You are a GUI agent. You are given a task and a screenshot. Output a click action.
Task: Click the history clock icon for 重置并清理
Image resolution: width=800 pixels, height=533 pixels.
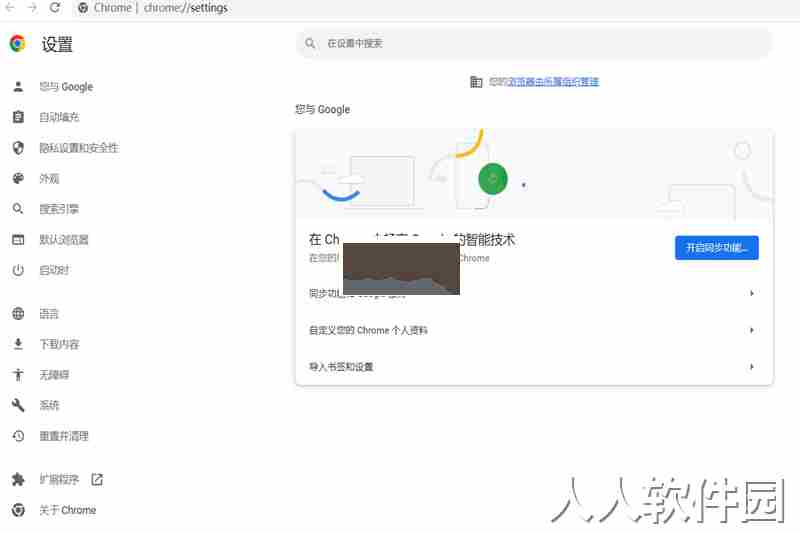18,436
